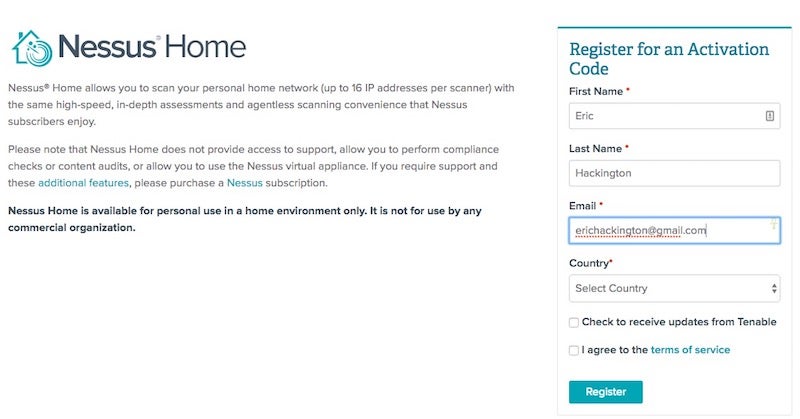
Task: Click the "Check to receive updates from Tenable" label
Action: (x=679, y=322)
